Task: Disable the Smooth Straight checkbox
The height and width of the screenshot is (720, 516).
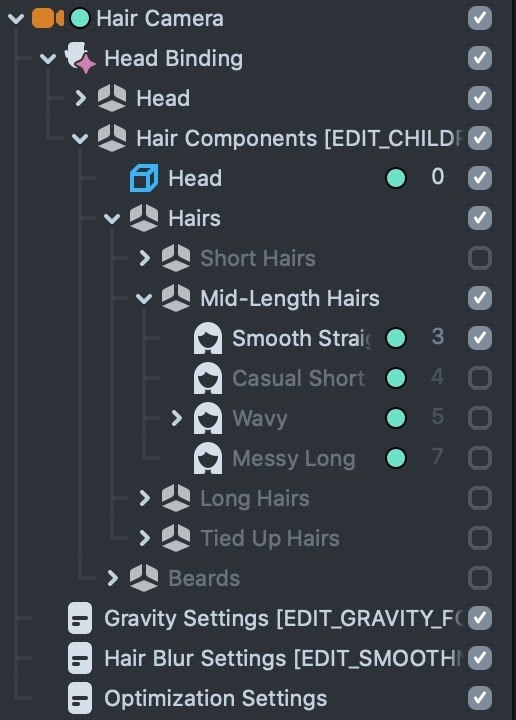Action: 480,338
